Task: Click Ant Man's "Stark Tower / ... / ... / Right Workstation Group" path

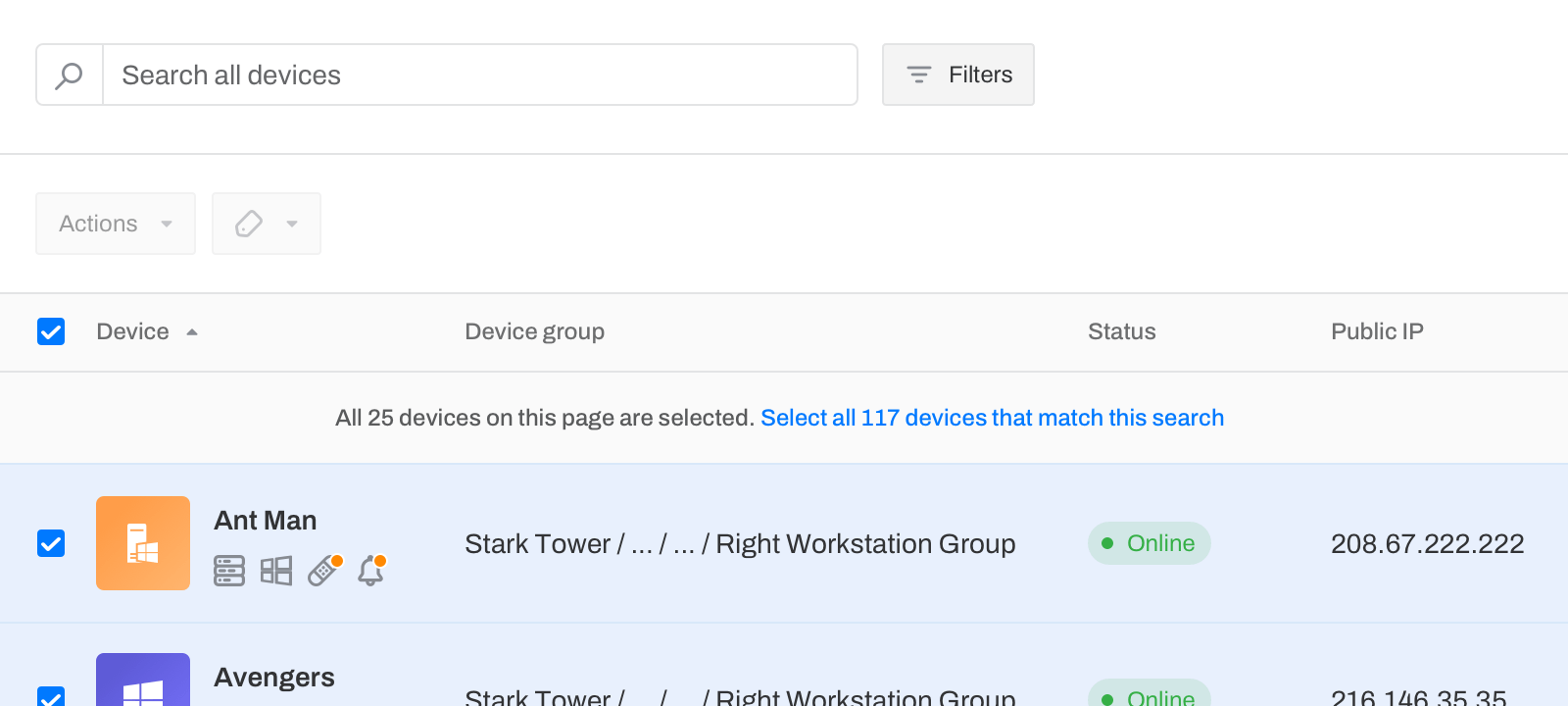Action: point(740,543)
